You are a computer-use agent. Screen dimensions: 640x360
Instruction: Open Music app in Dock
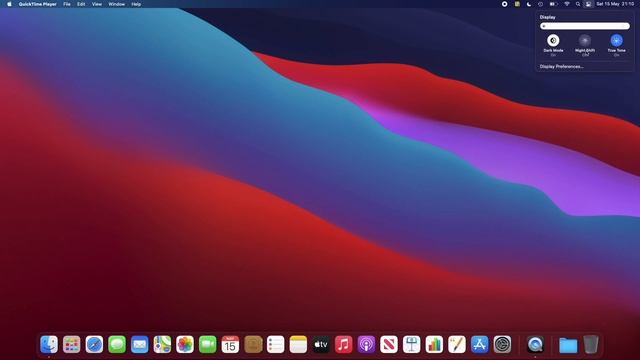(344, 344)
